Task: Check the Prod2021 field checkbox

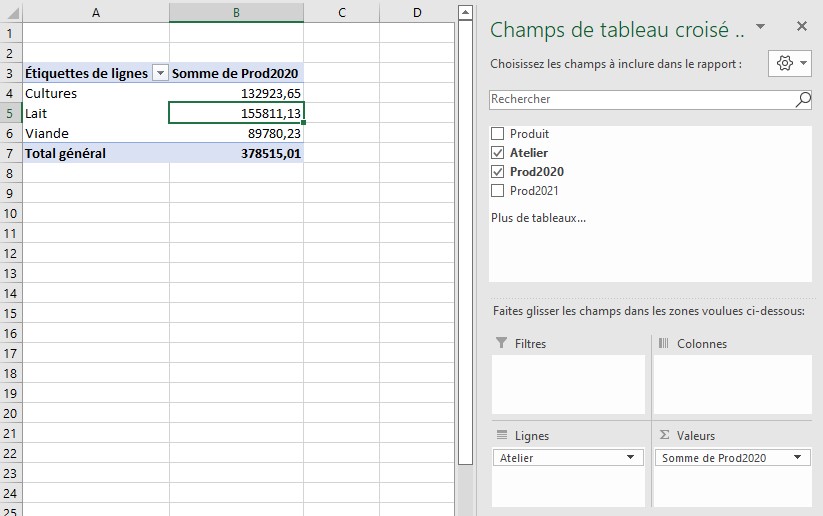Action: coord(497,191)
